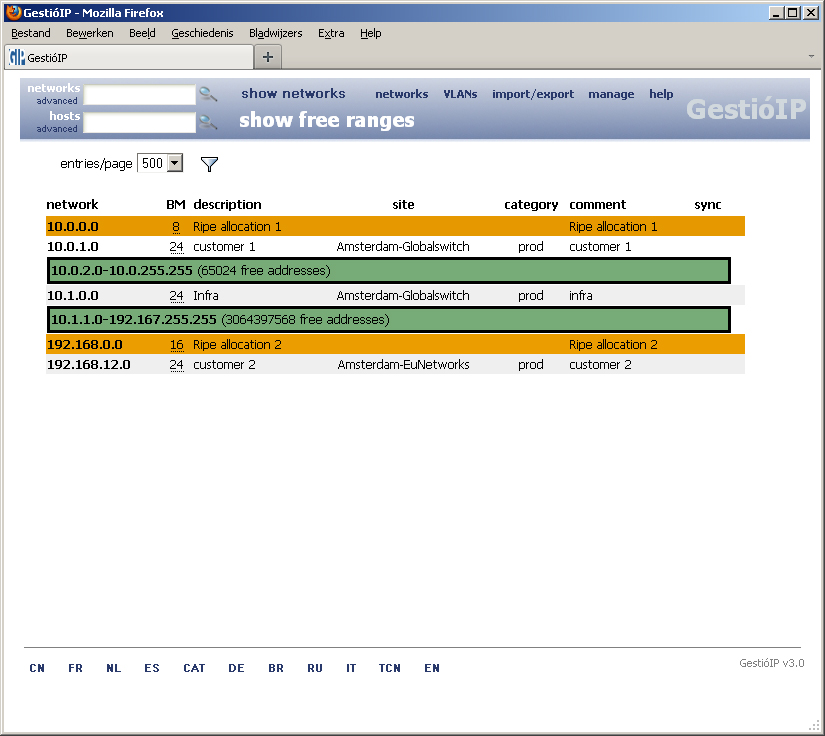Switch language to TCN
825x736 pixels.
click(389, 668)
